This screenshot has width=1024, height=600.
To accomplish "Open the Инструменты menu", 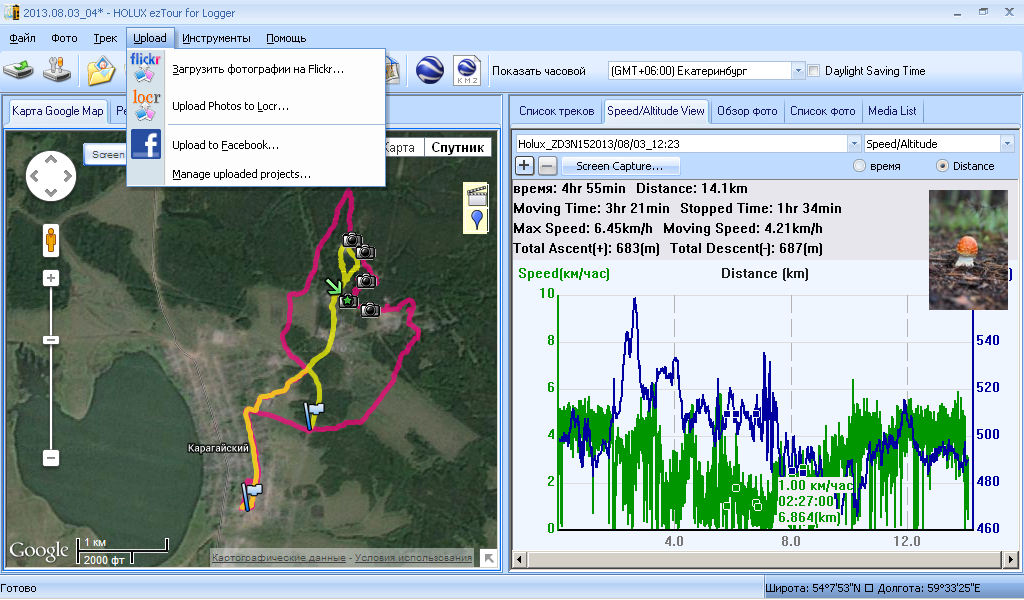I will [x=216, y=38].
